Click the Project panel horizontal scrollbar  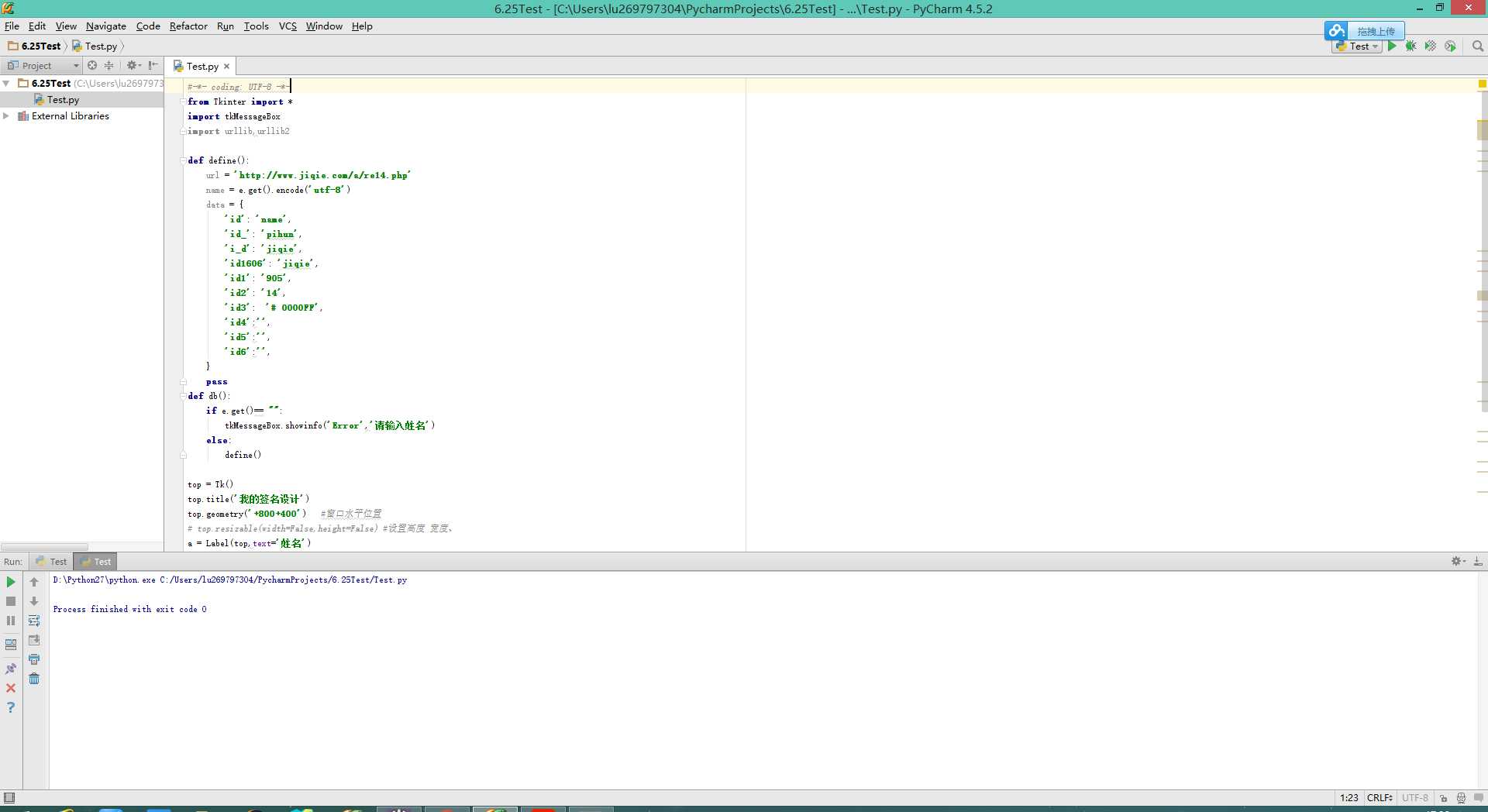coord(44,546)
